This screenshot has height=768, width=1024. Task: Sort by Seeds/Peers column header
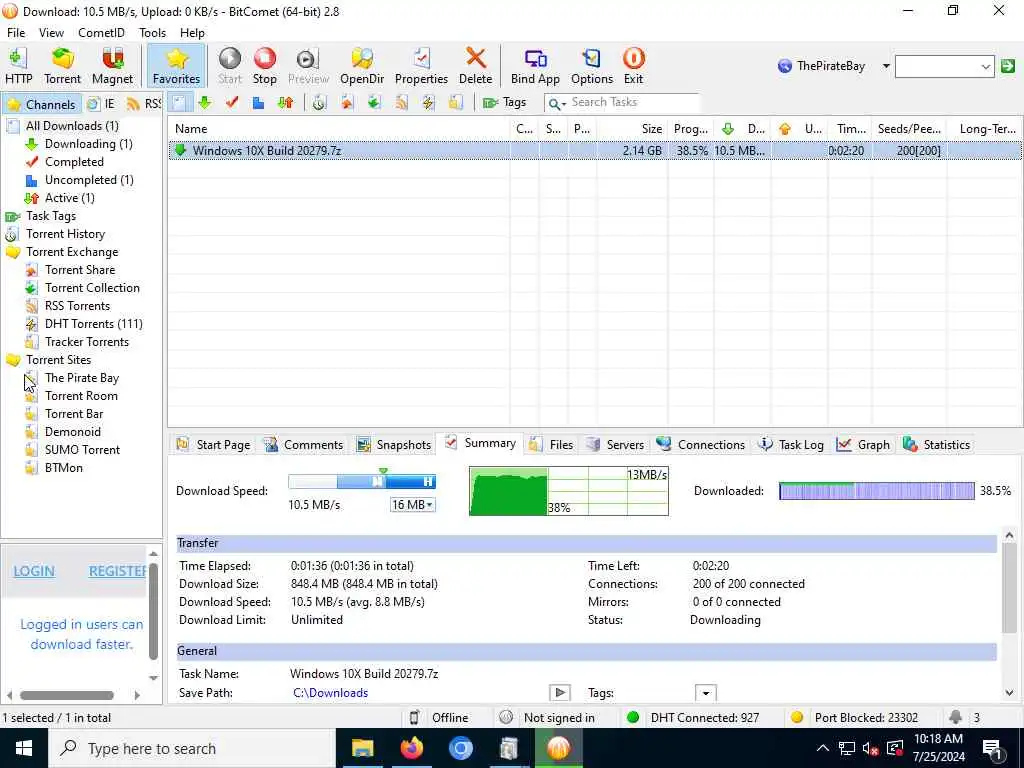tap(908, 129)
